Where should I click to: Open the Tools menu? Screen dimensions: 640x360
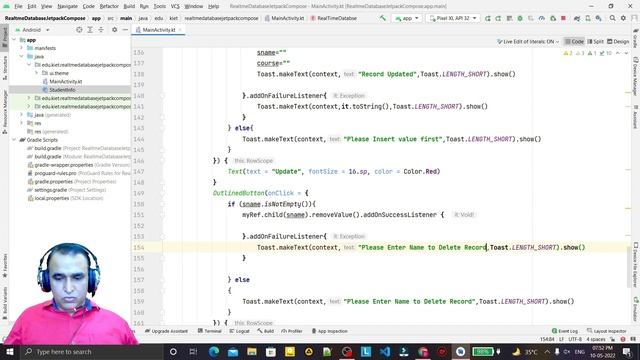[x=160, y=6]
